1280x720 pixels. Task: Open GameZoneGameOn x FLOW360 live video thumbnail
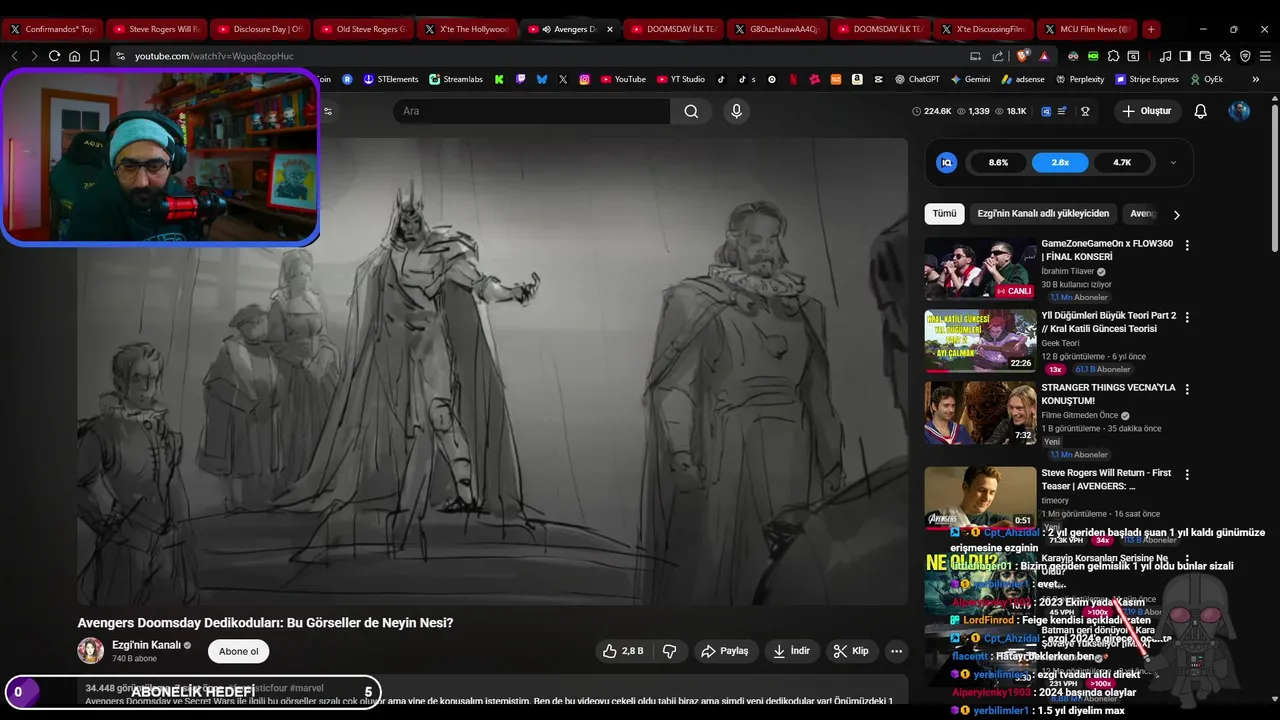(980, 269)
